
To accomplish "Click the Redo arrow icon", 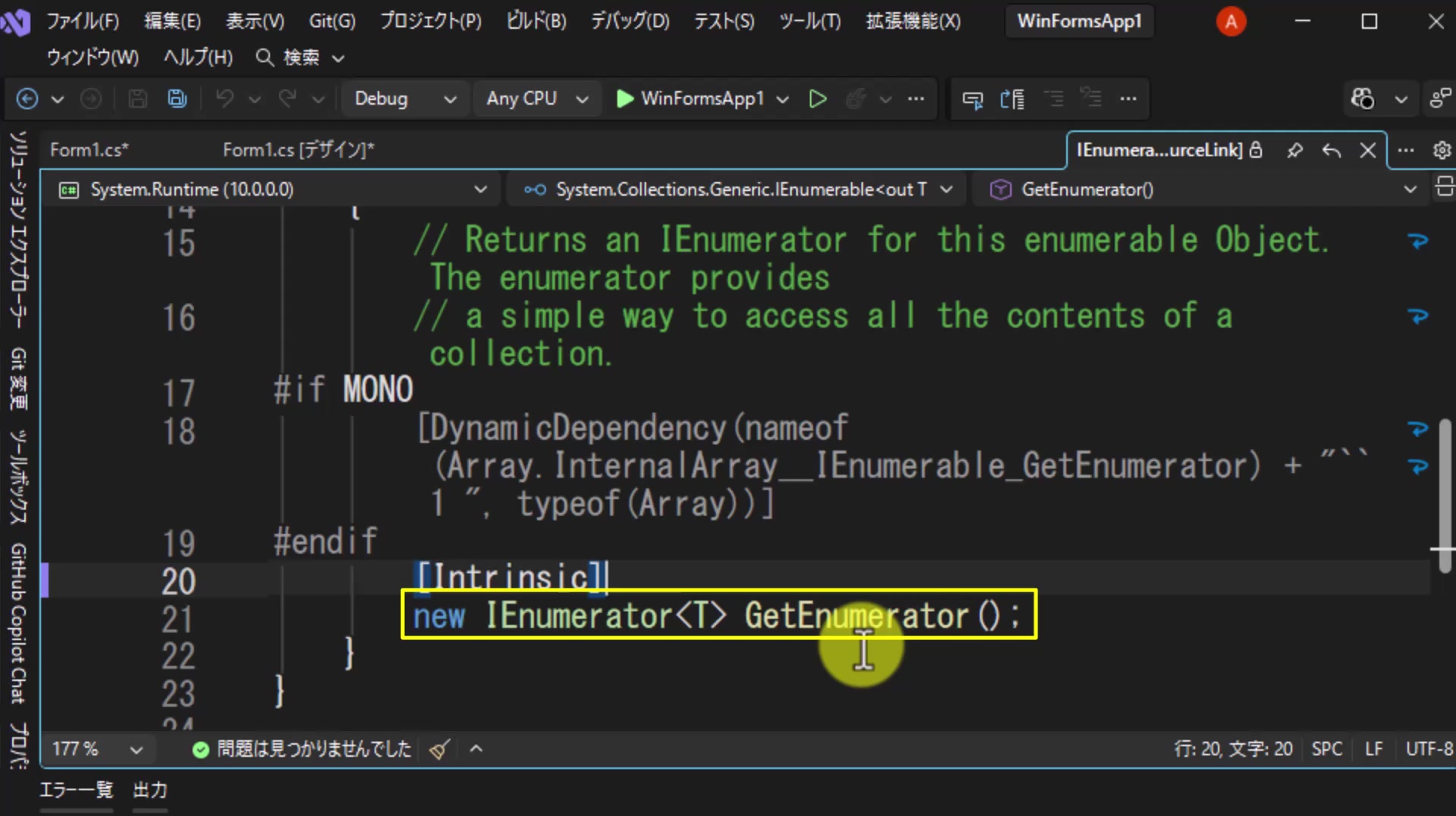I will click(x=287, y=99).
